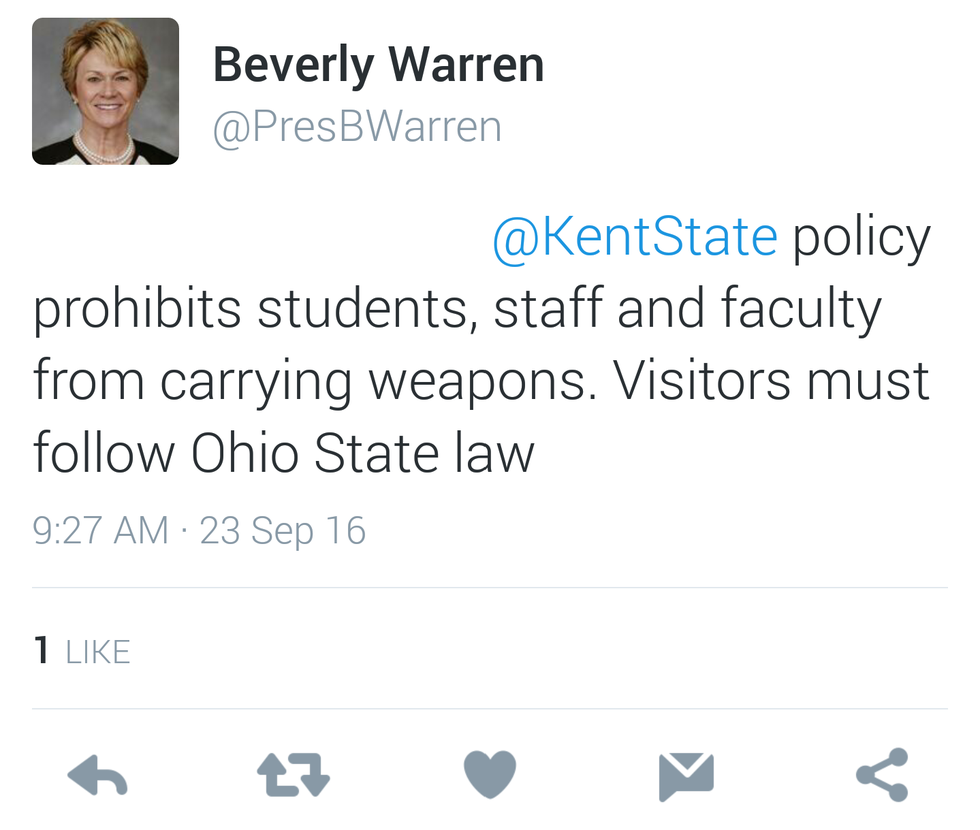The width and height of the screenshot is (980, 830).
Task: Click the 23 Sep 16 date
Action: [283, 530]
